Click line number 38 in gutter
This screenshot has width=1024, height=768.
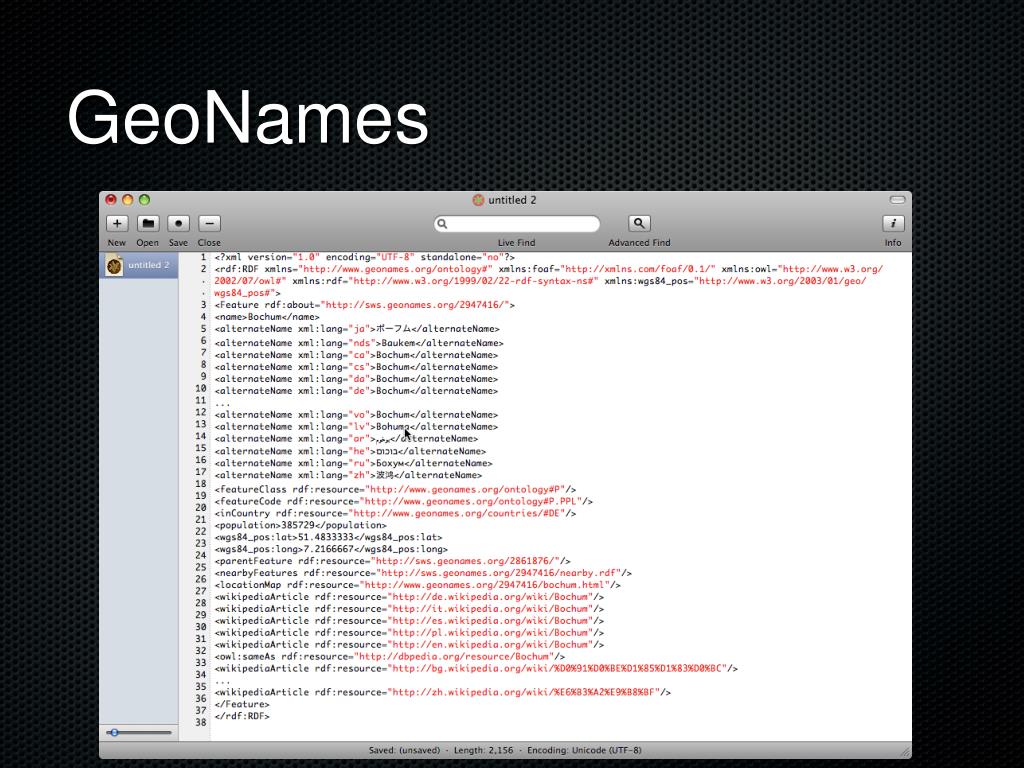coord(200,722)
